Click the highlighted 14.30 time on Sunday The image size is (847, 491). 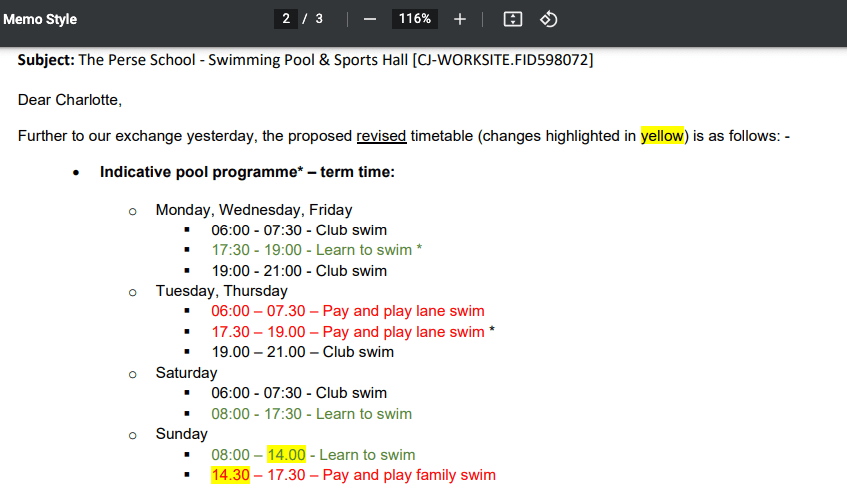[230, 475]
